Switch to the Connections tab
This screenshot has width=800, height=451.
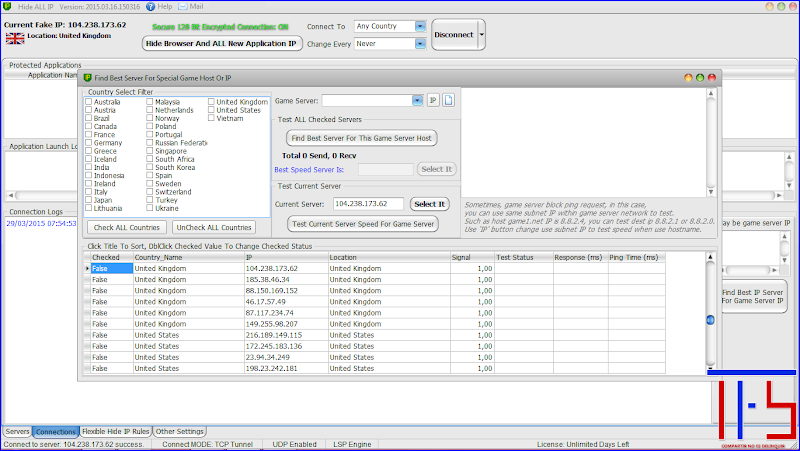click(x=56, y=432)
